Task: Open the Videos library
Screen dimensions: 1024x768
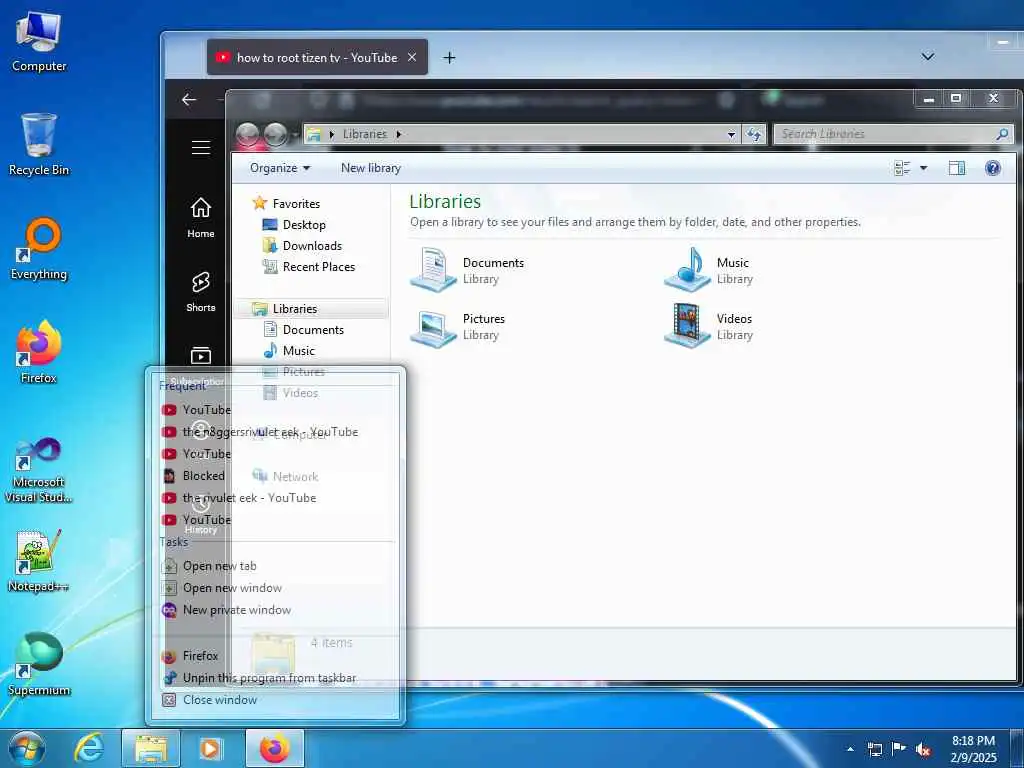Action: tap(709, 327)
